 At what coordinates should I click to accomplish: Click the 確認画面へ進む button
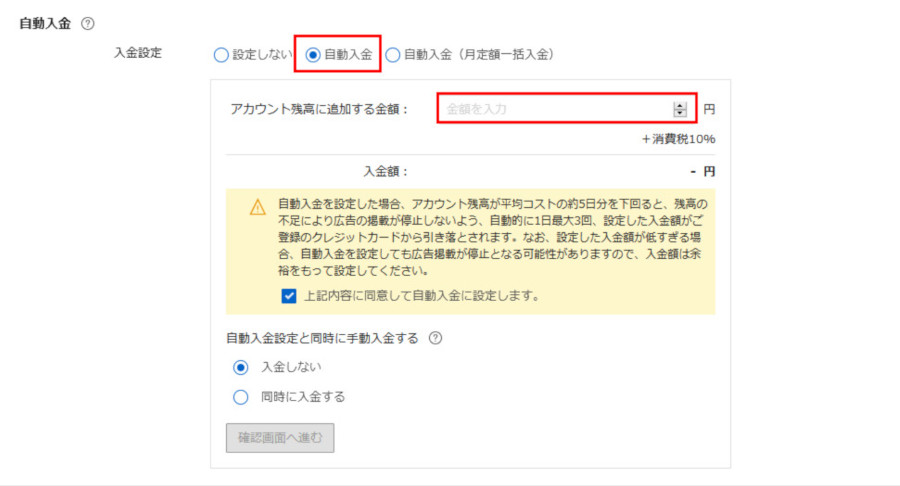click(x=280, y=438)
